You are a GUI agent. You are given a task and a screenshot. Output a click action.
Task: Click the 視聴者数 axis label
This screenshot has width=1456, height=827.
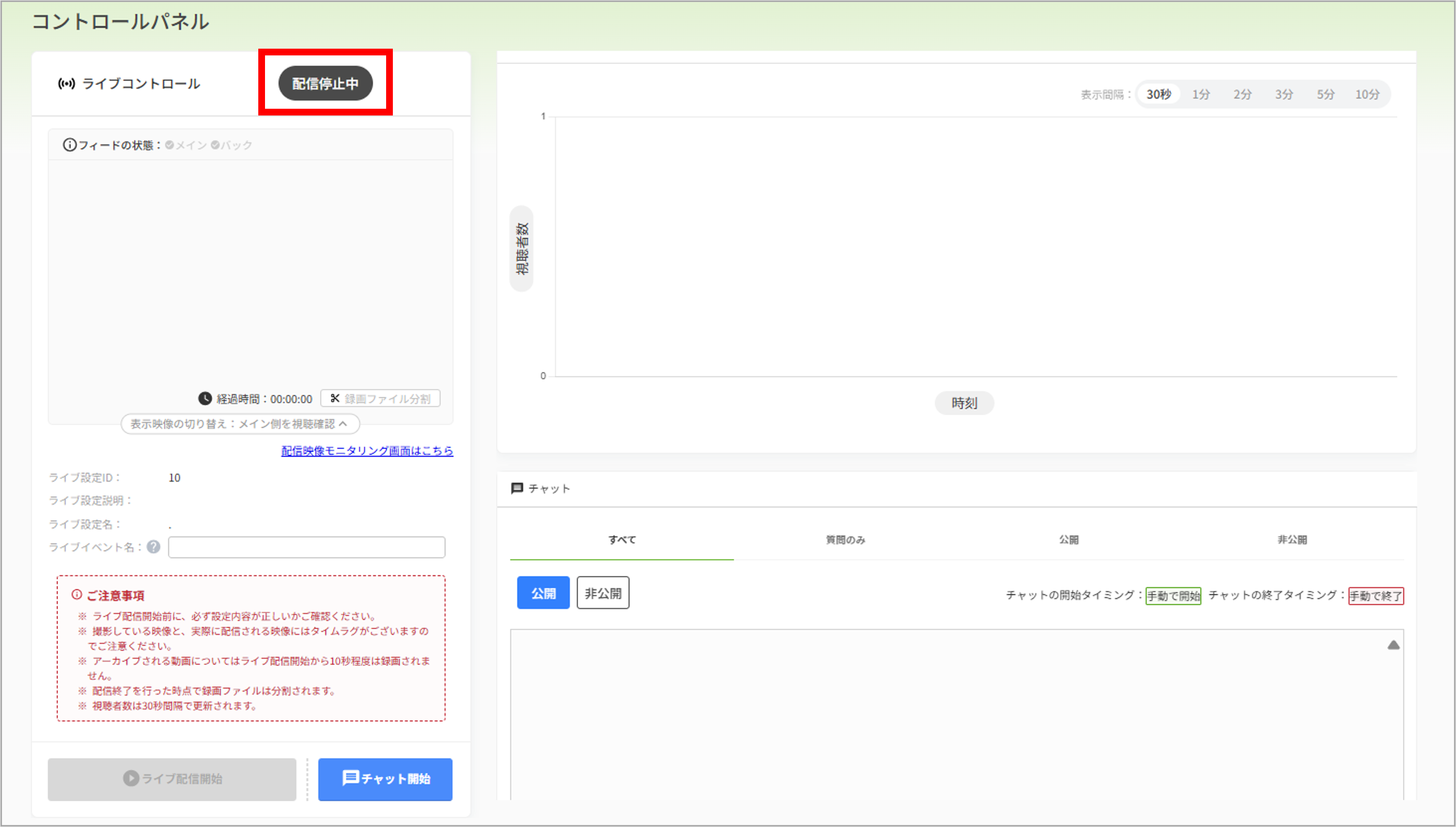click(x=522, y=249)
